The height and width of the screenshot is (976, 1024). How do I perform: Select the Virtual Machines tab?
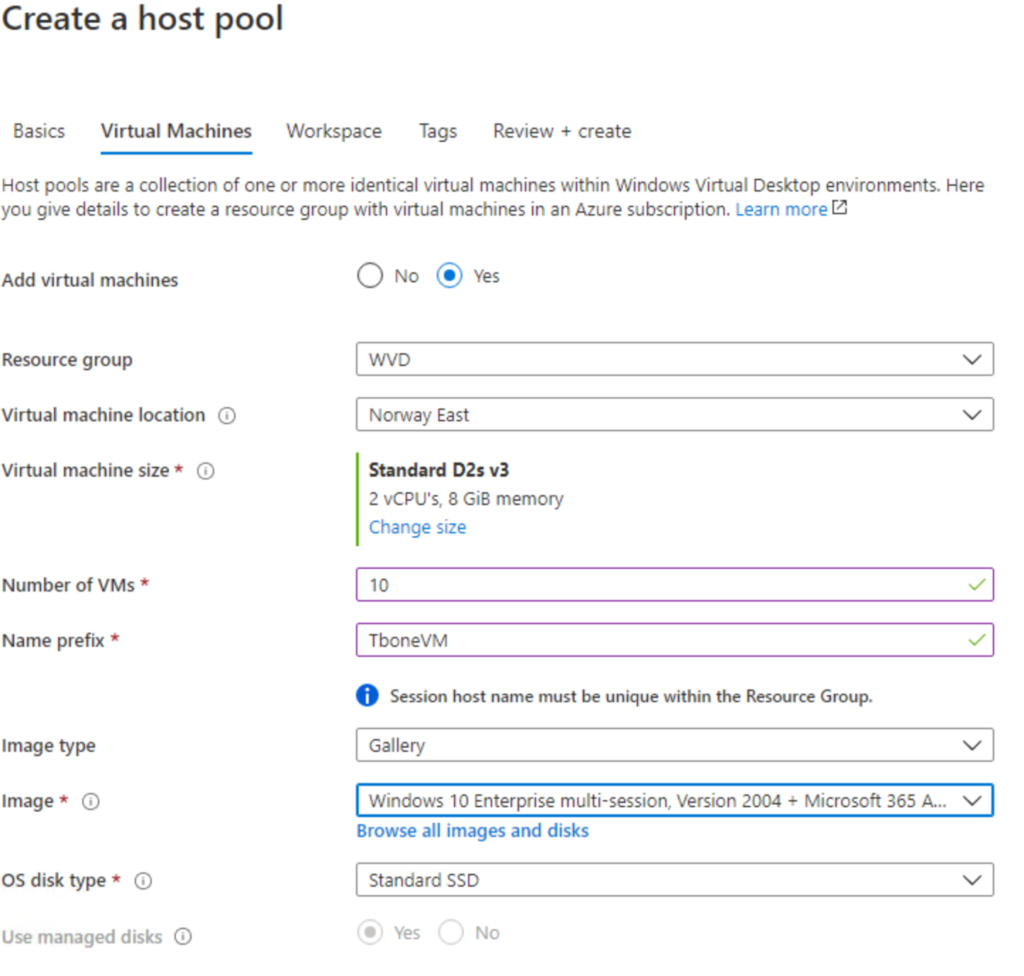176,131
